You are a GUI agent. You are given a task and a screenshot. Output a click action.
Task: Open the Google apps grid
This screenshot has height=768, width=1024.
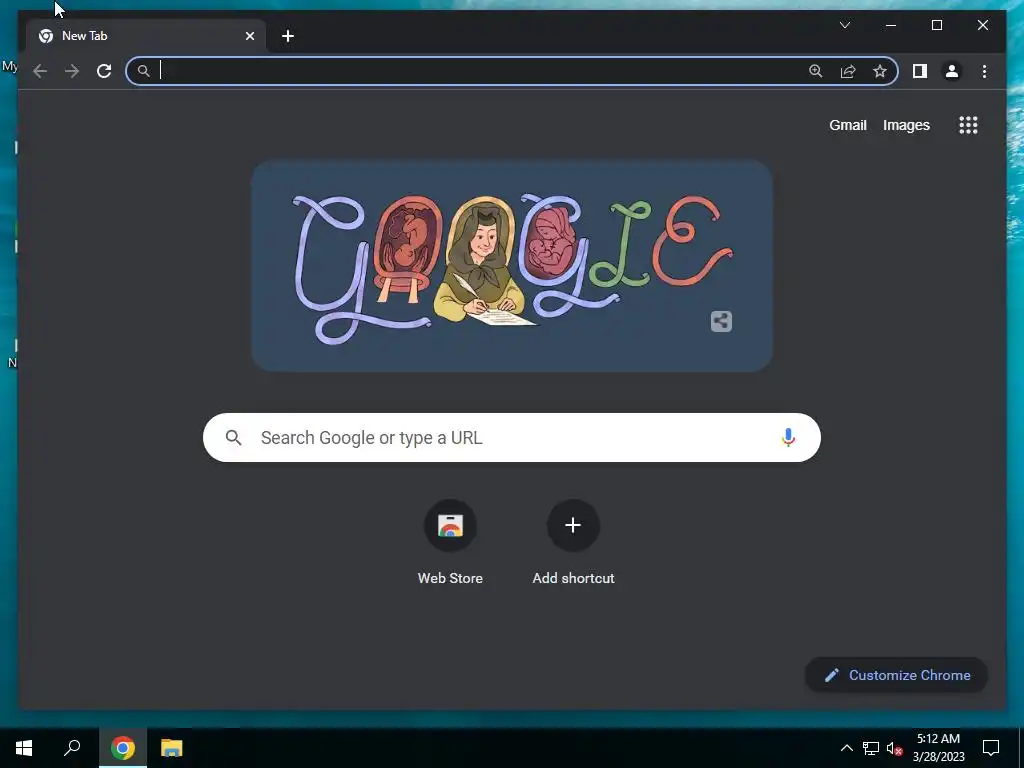pyautogui.click(x=968, y=125)
